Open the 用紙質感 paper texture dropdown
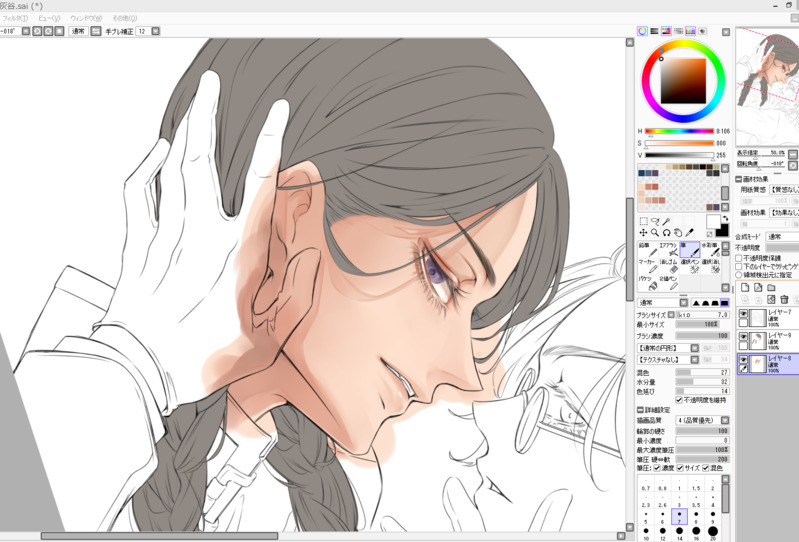The image size is (799, 542). coord(784,189)
